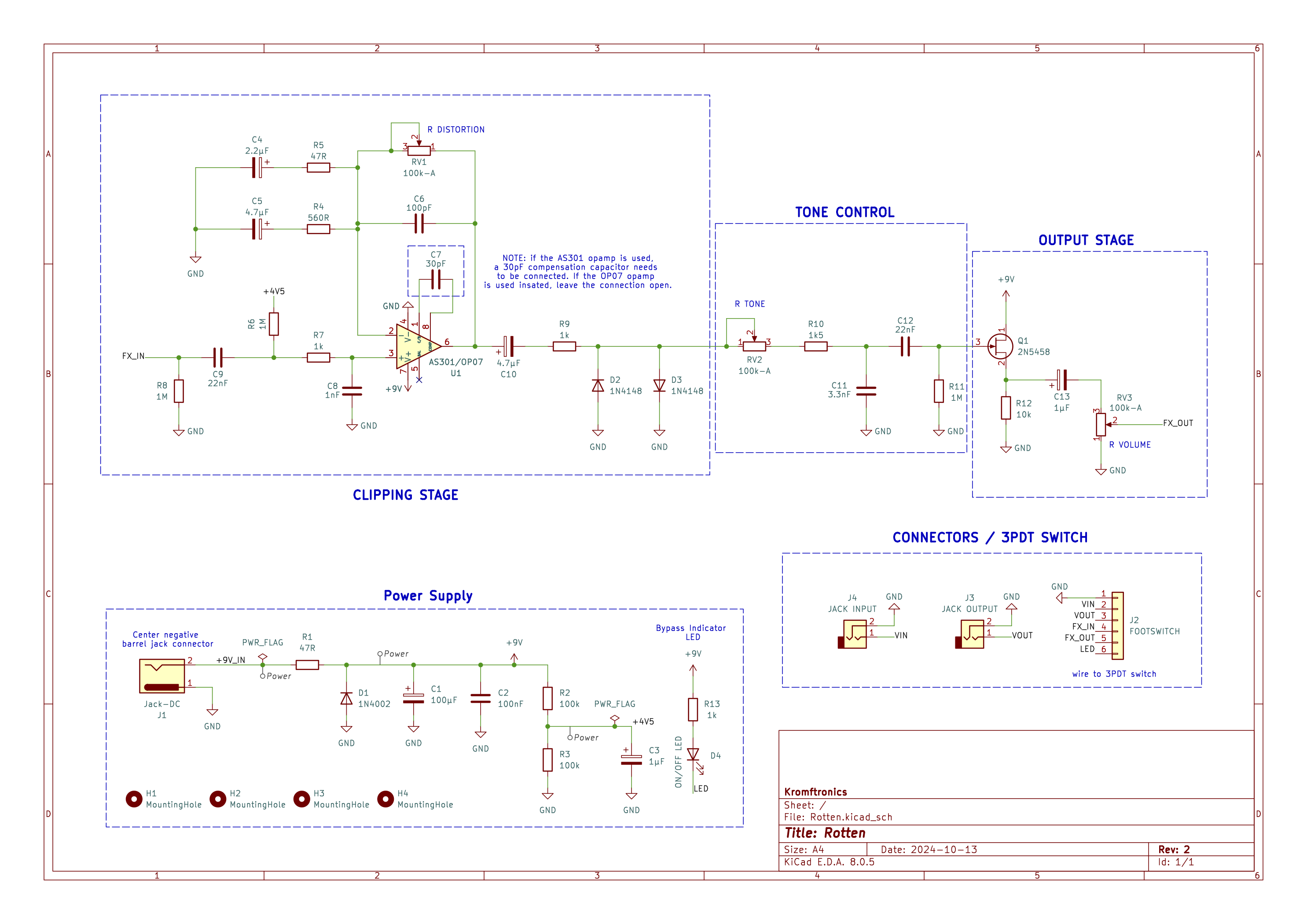Click the TONE CONTROL section title
Image resolution: width=1307 pixels, height=924 pixels.
point(845,213)
